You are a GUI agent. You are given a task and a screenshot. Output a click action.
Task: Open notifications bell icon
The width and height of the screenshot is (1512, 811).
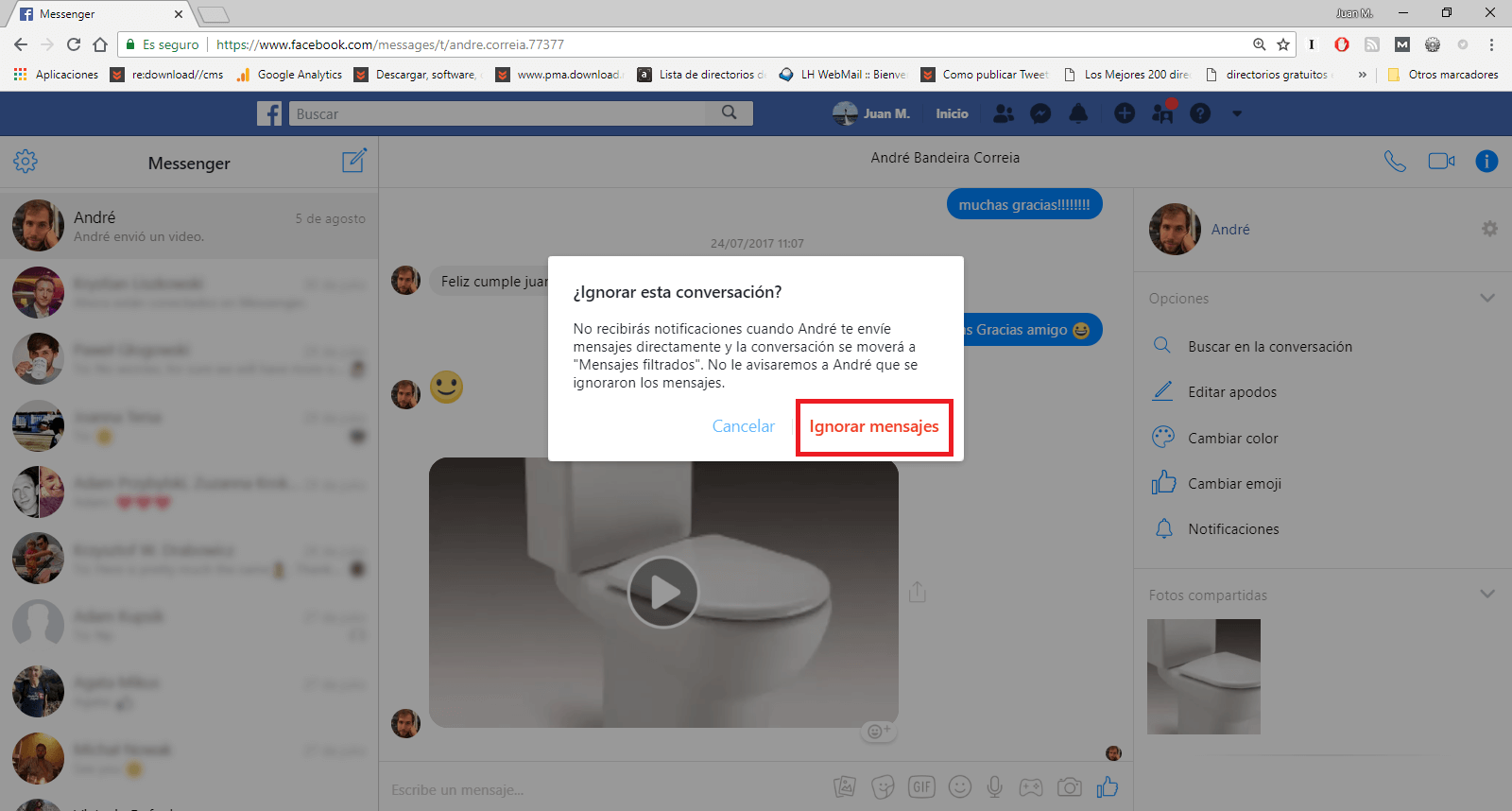click(1078, 113)
